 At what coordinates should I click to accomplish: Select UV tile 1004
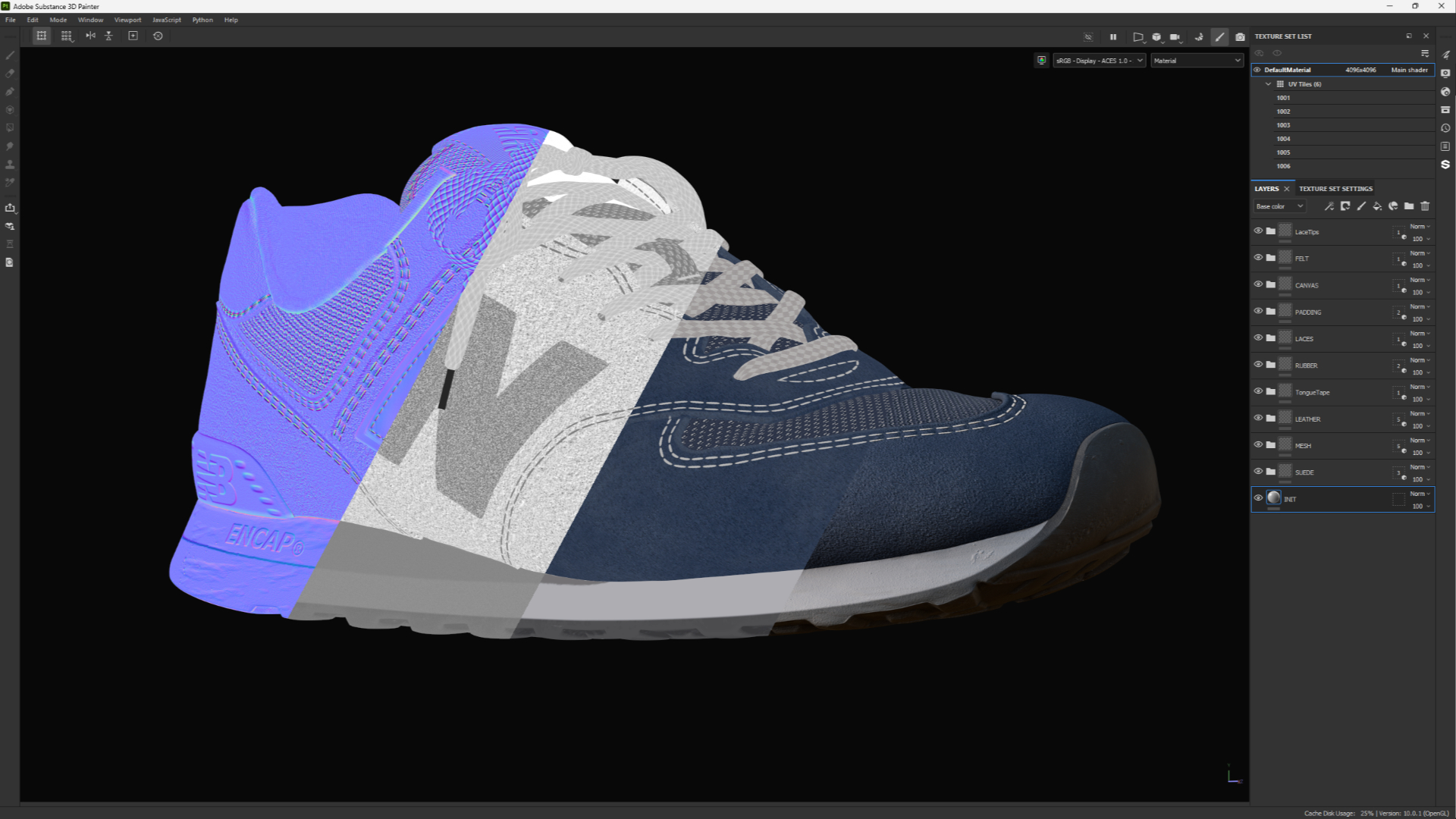coord(1283,139)
